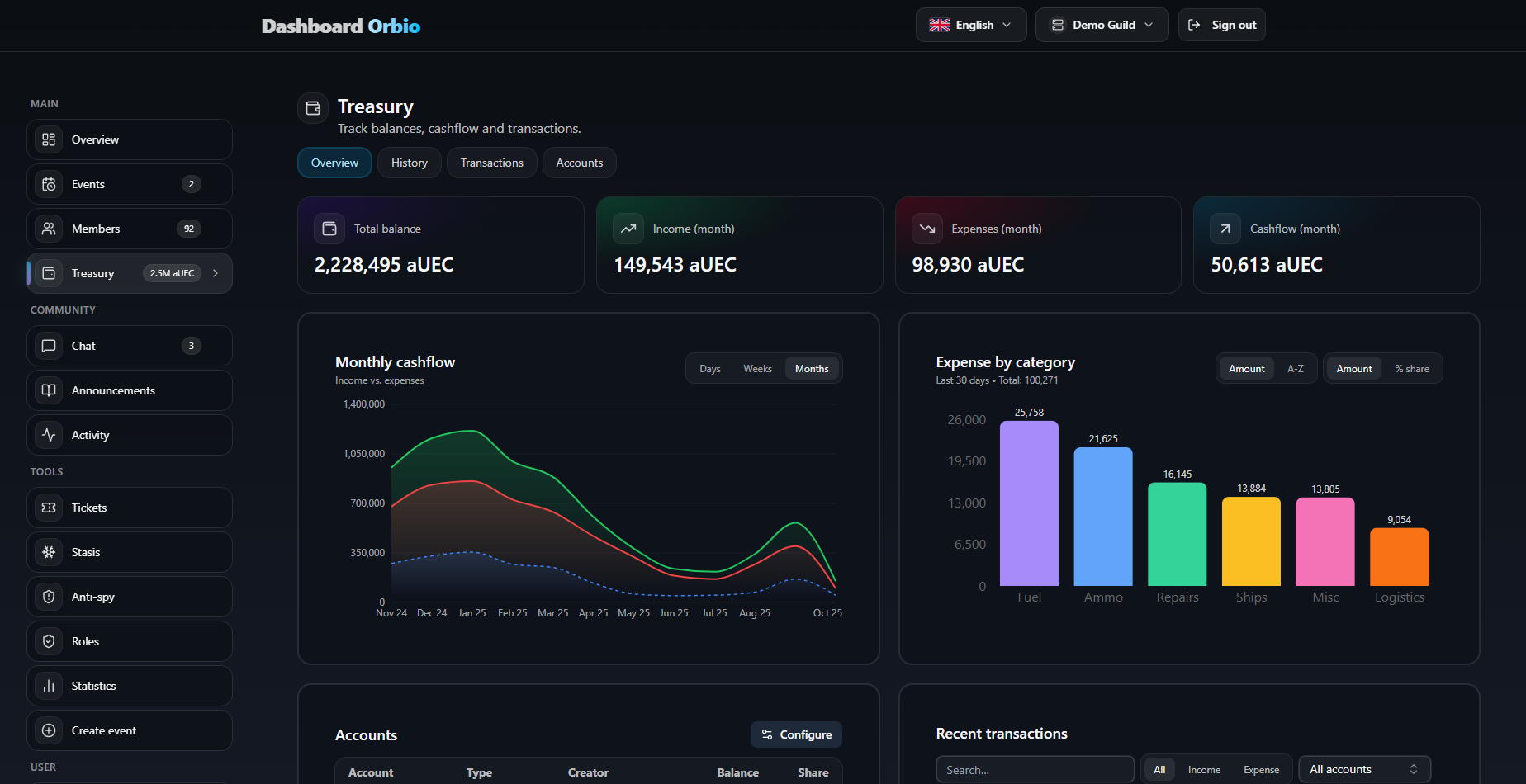This screenshot has height=784, width=1526.
Task: Switch cashflow chart to Weeks view
Action: (757, 369)
